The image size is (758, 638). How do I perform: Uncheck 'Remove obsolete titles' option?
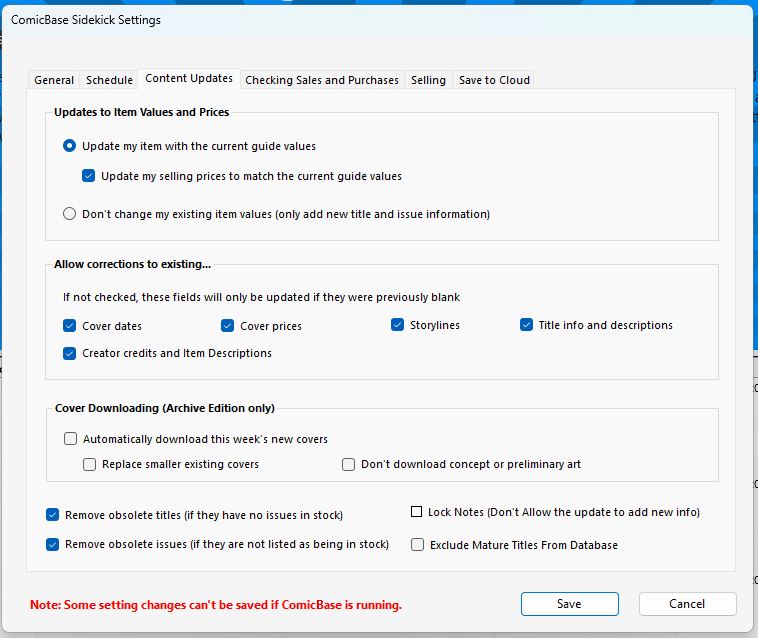pyautogui.click(x=53, y=515)
